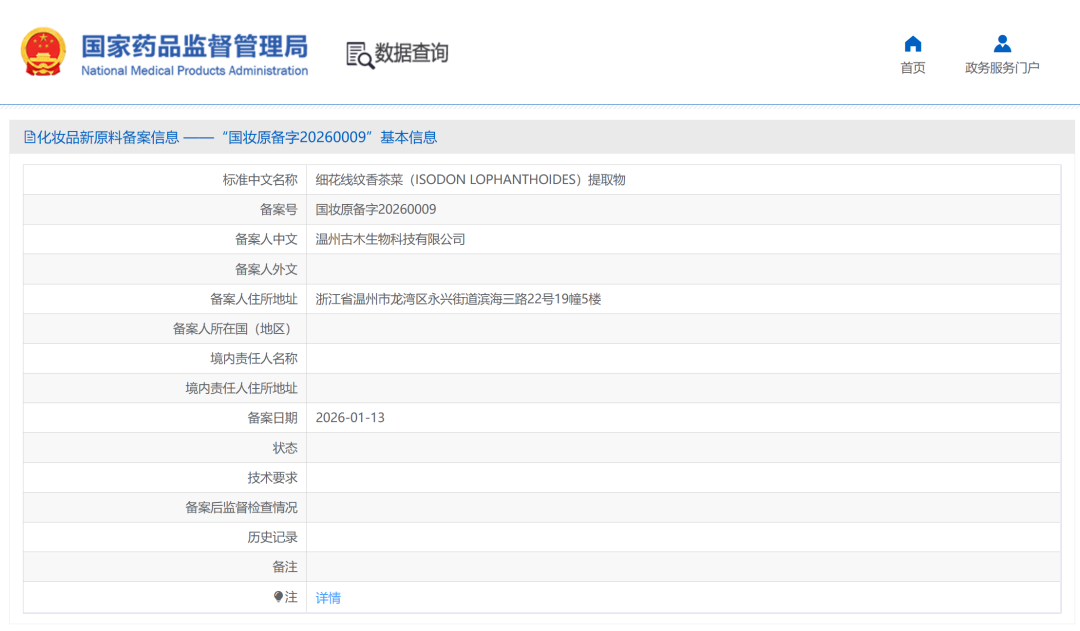Click the 数据查询 magnifier document icon

click(x=359, y=55)
